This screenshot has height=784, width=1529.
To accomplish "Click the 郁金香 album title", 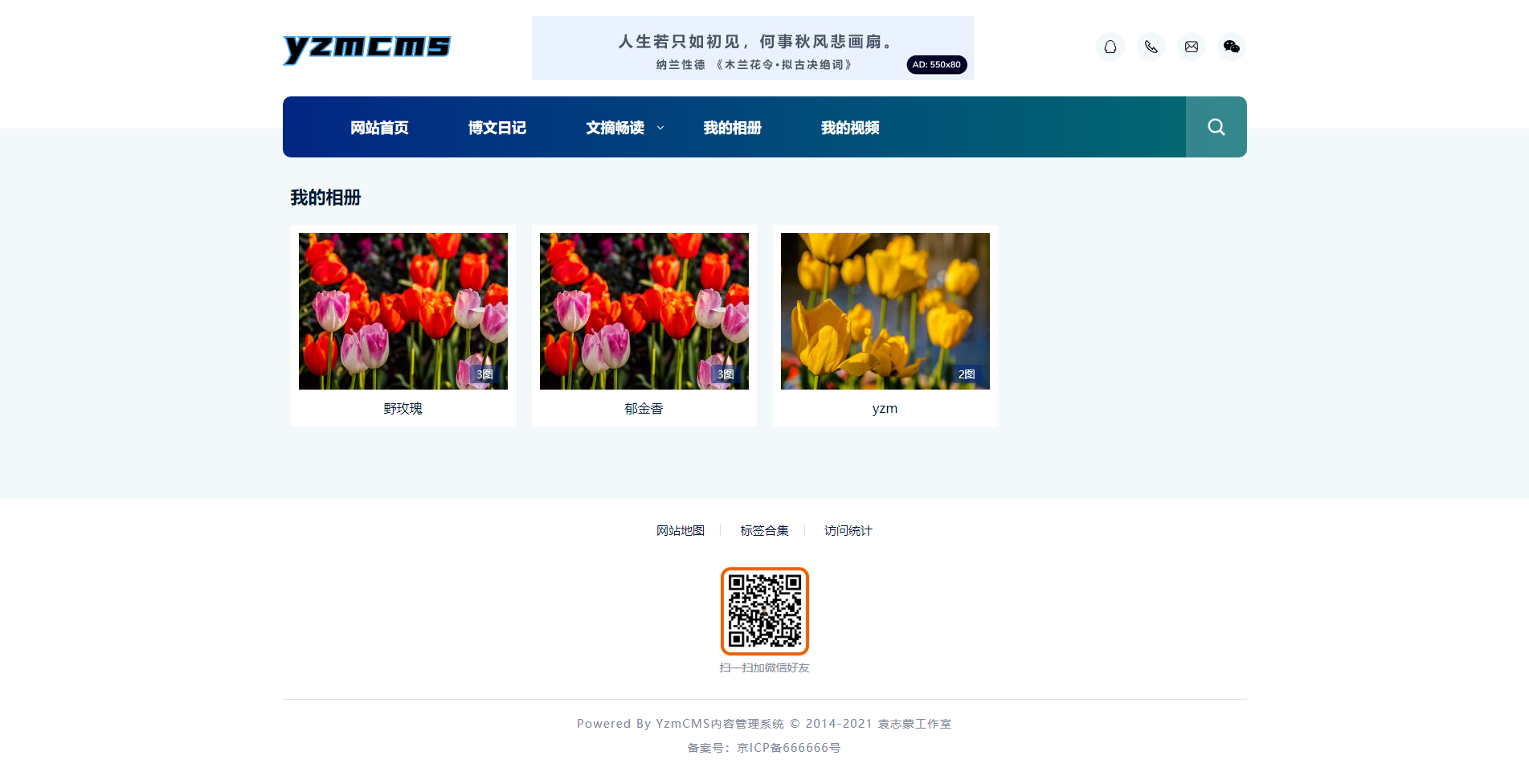I will pos(644,409).
